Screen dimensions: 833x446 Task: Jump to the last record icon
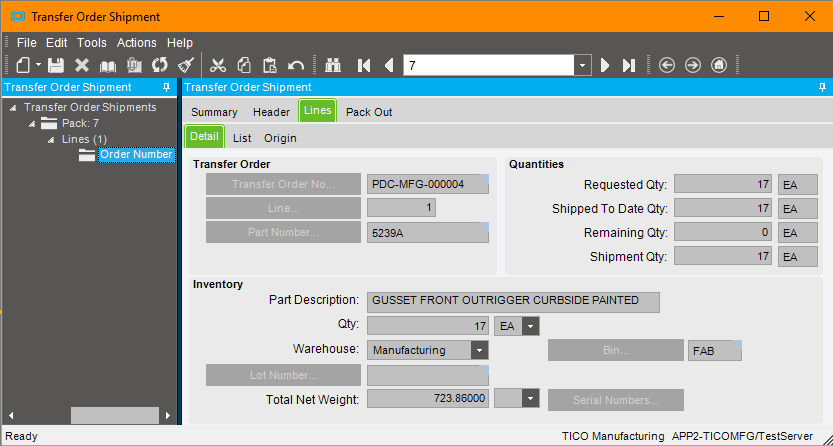629,65
